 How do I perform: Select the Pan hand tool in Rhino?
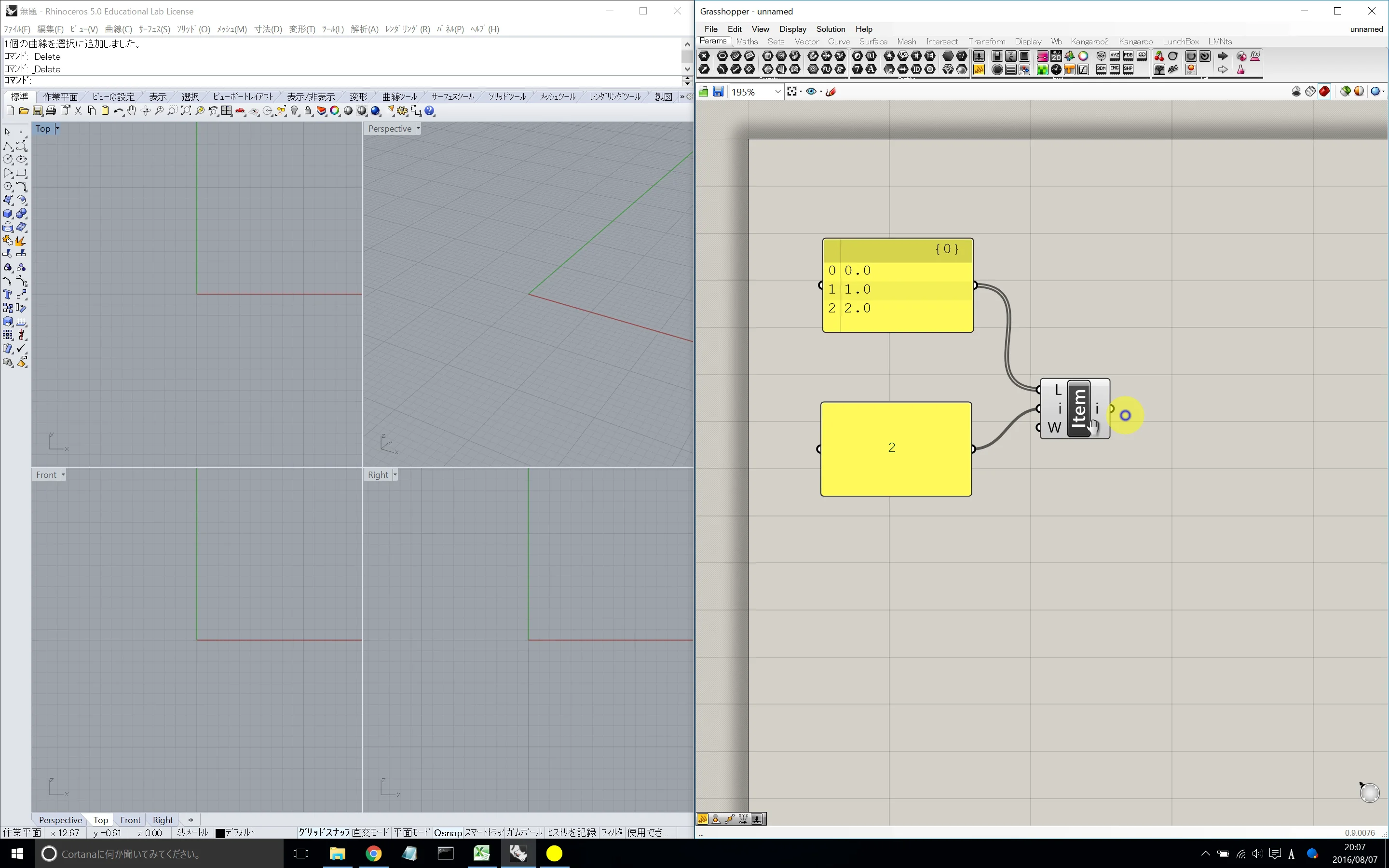click(x=132, y=111)
